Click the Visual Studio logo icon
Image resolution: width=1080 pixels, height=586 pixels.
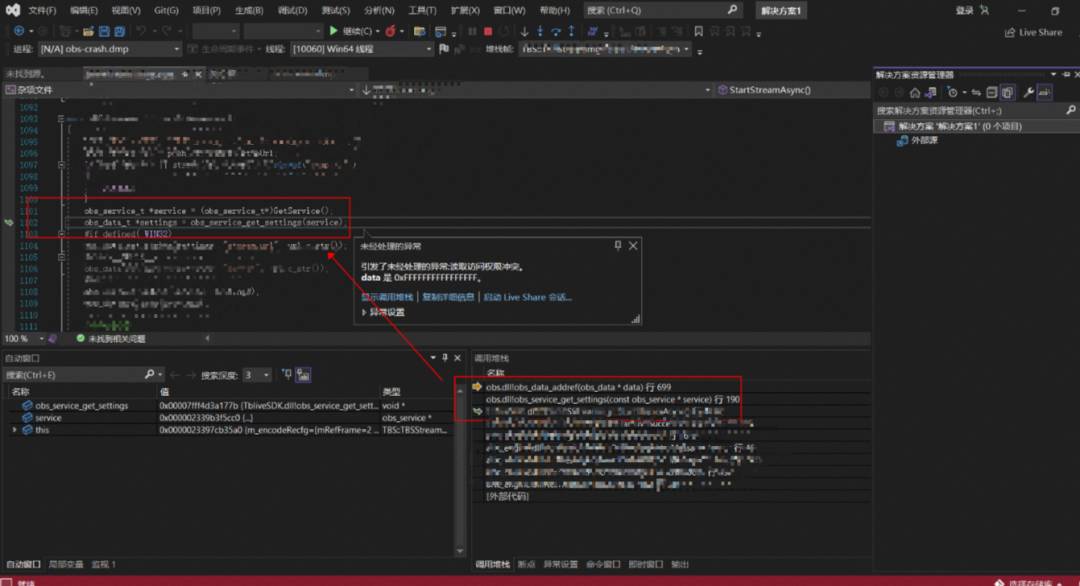click(12, 10)
